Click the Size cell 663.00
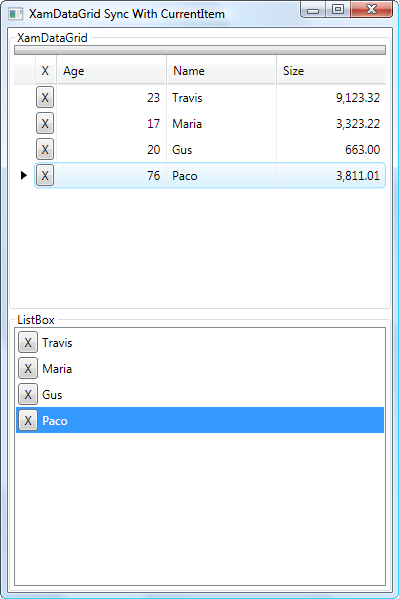The width and height of the screenshot is (399, 599). (331, 149)
